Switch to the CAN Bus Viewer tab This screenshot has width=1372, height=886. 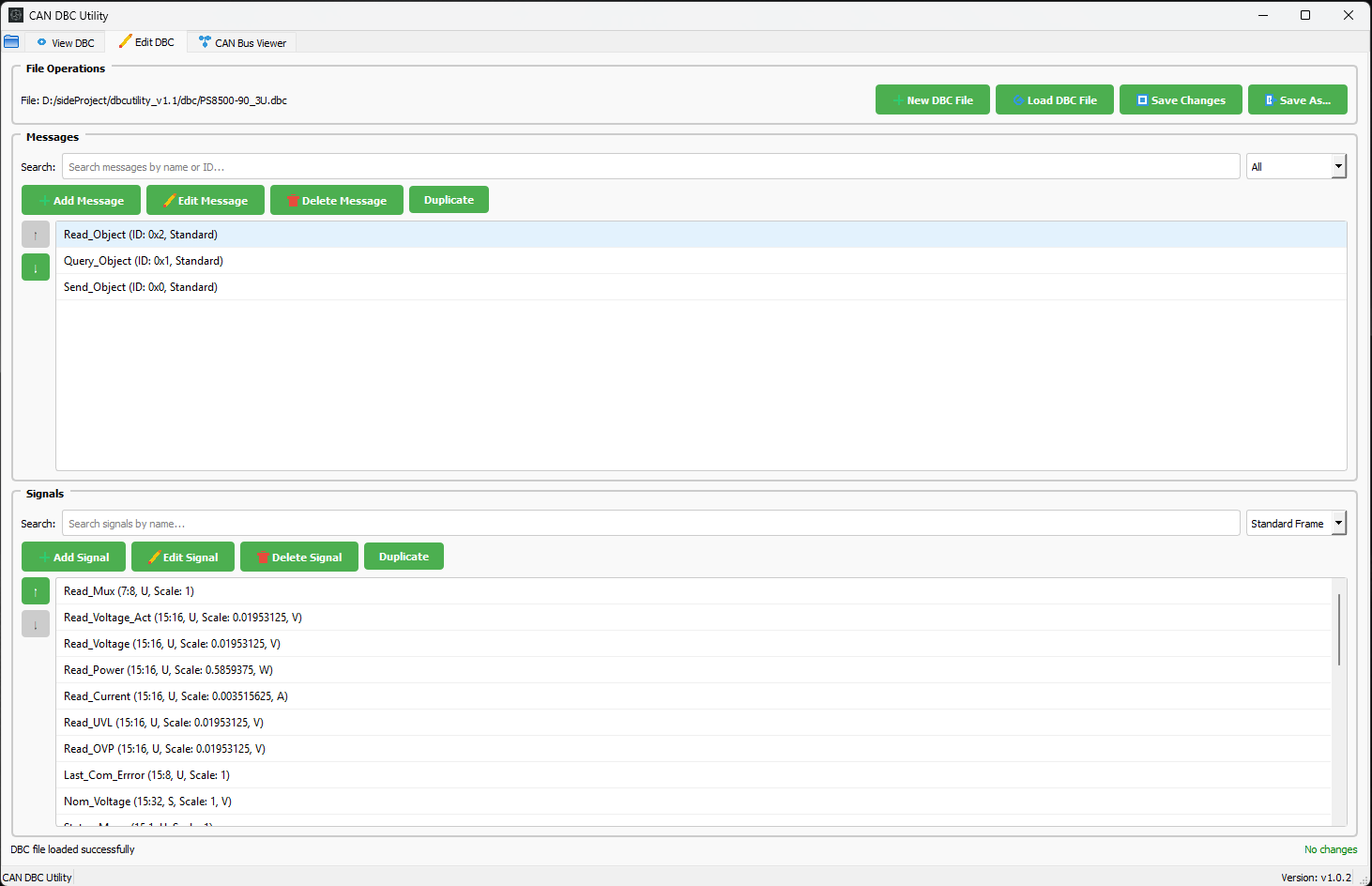pyautogui.click(x=241, y=41)
